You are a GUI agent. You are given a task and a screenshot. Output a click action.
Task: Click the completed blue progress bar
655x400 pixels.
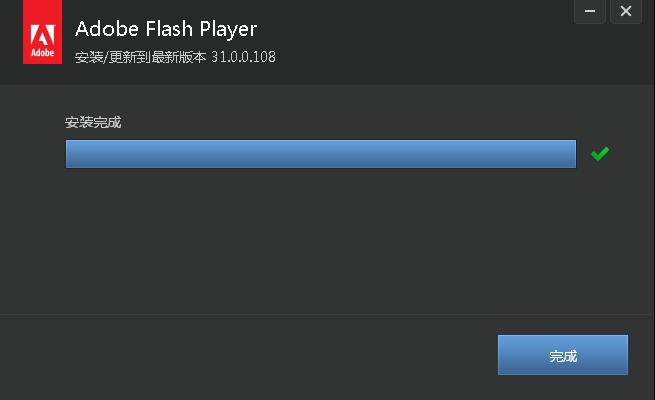(x=320, y=154)
